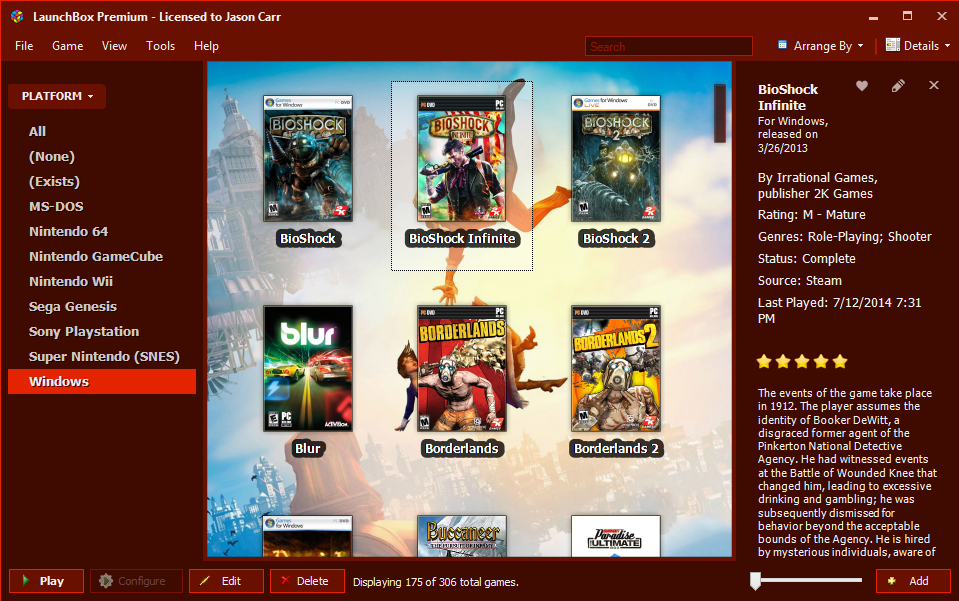
Task: Filter by Super Nintendo (SNES) platform
Action: click(x=104, y=357)
